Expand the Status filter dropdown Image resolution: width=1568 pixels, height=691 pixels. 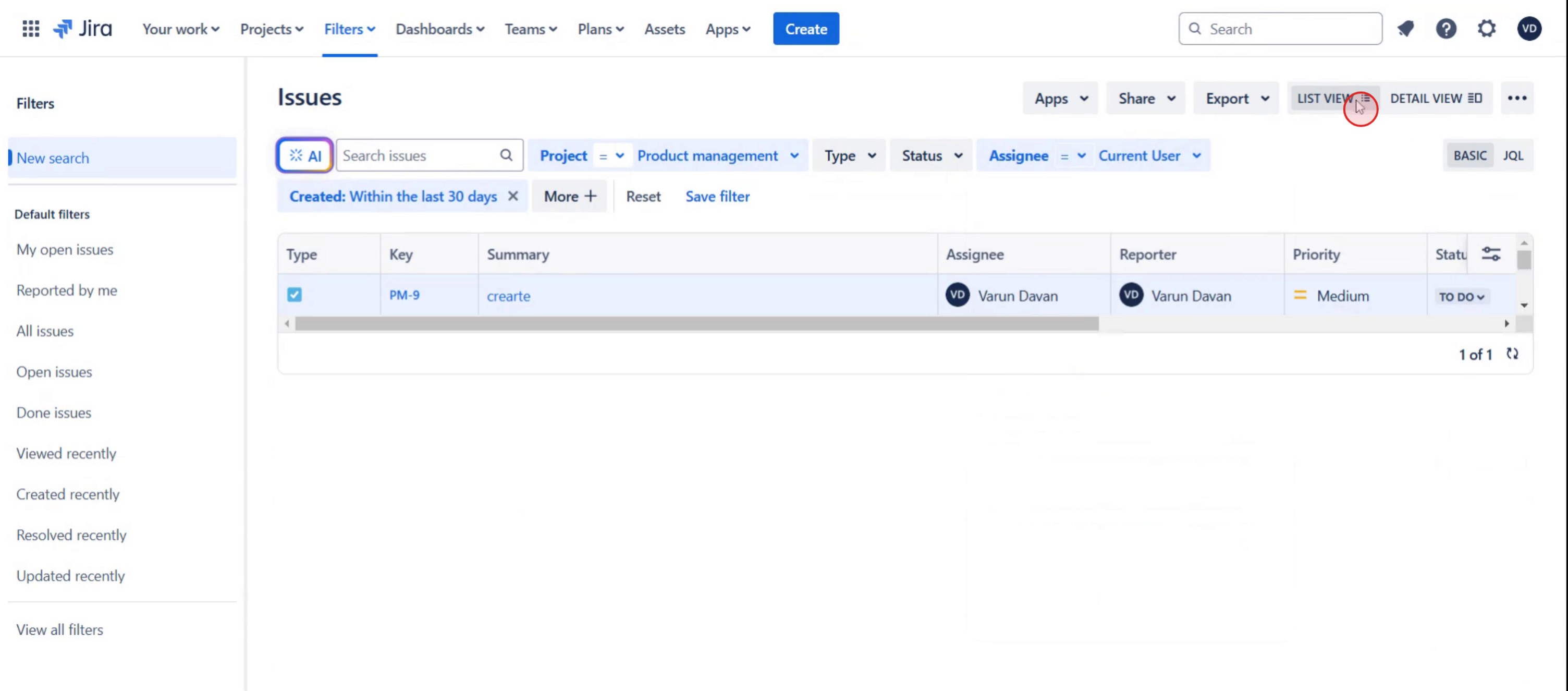point(932,156)
